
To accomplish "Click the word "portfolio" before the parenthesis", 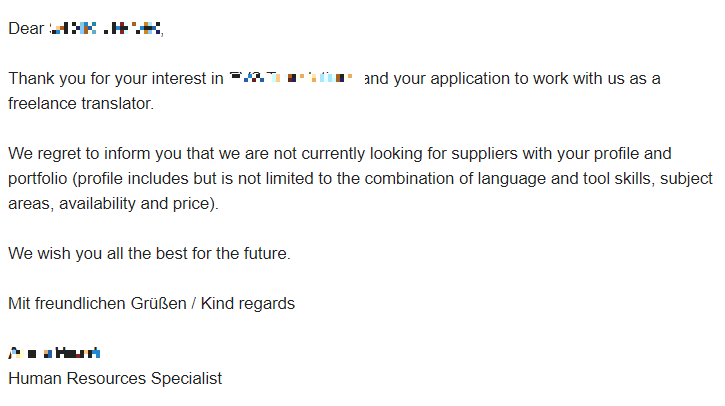I will click(x=38, y=179).
